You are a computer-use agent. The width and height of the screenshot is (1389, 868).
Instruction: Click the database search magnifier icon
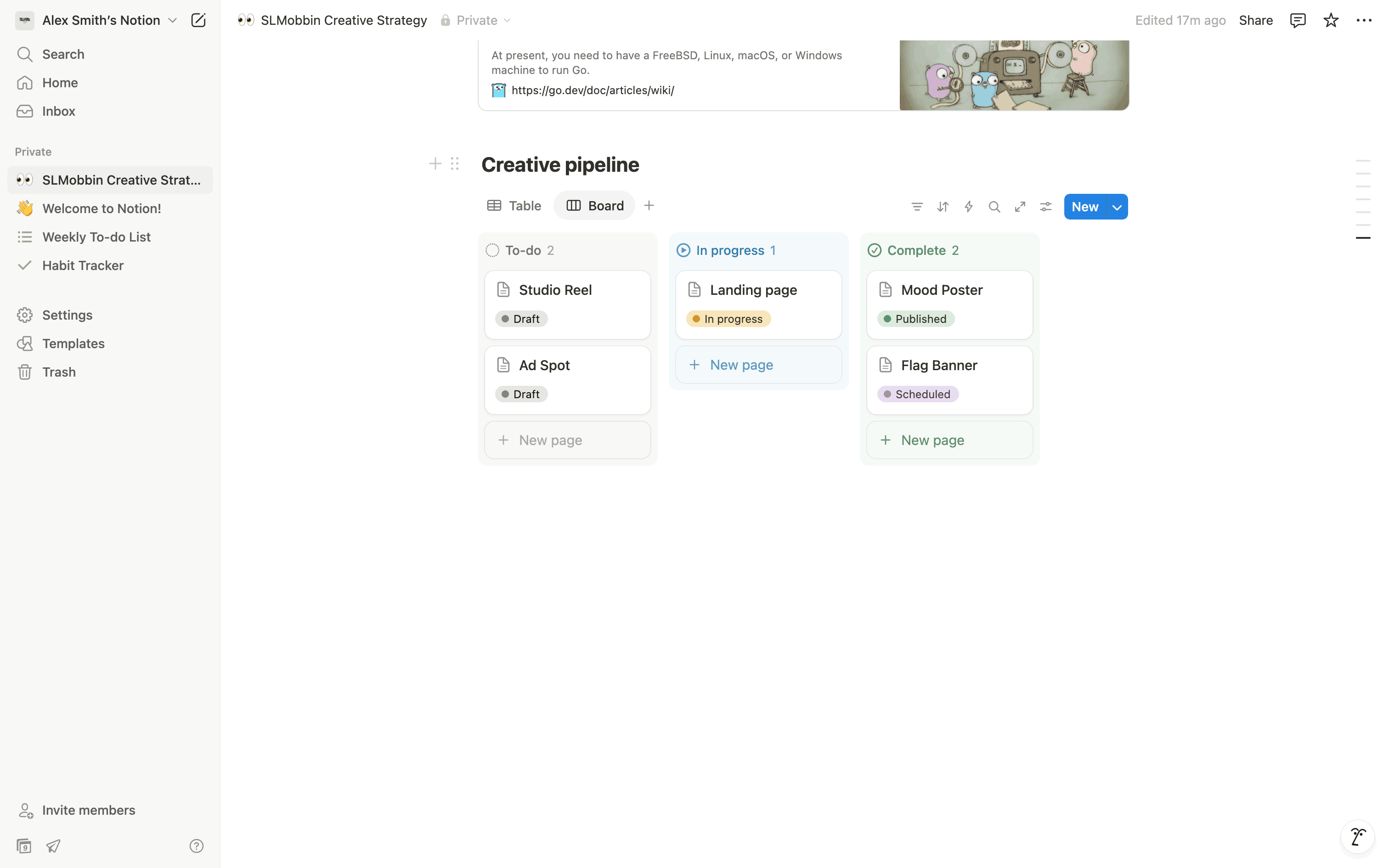coord(994,207)
